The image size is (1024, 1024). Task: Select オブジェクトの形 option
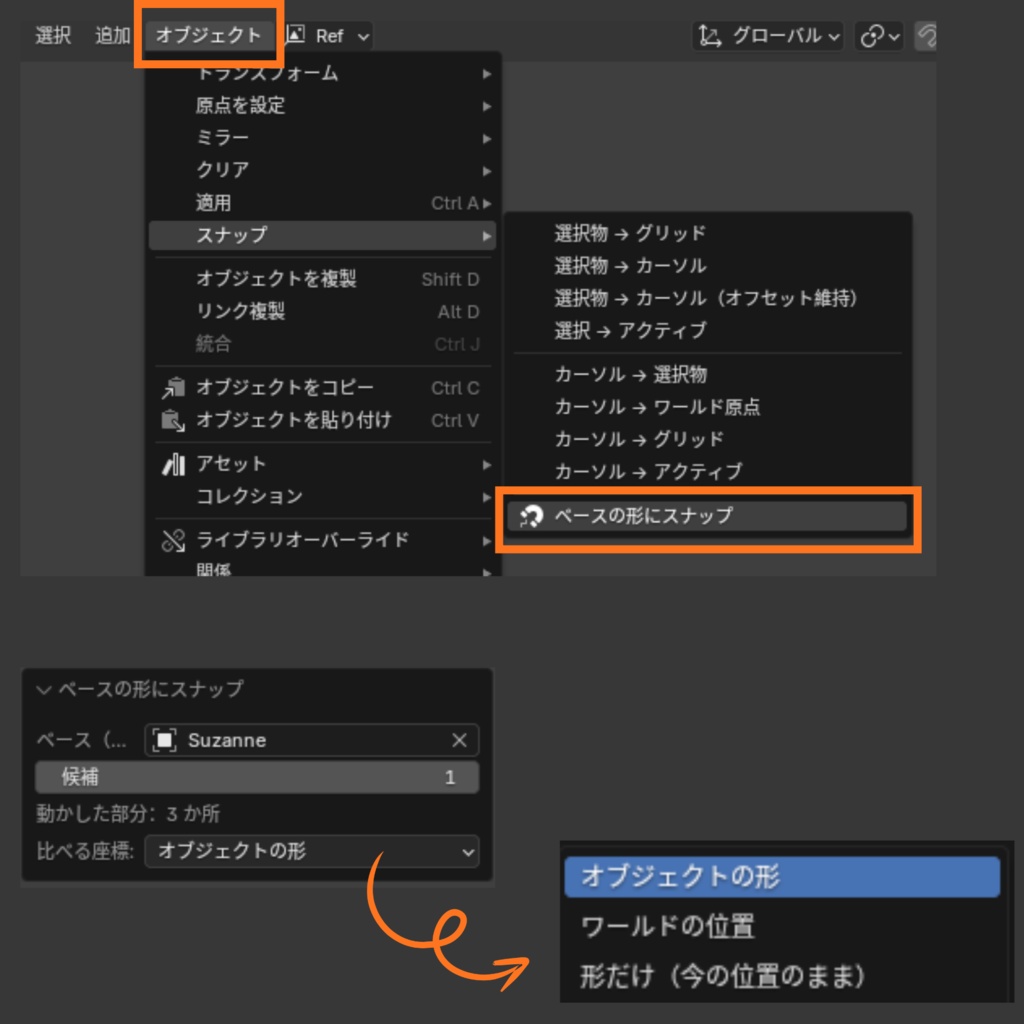(x=782, y=876)
